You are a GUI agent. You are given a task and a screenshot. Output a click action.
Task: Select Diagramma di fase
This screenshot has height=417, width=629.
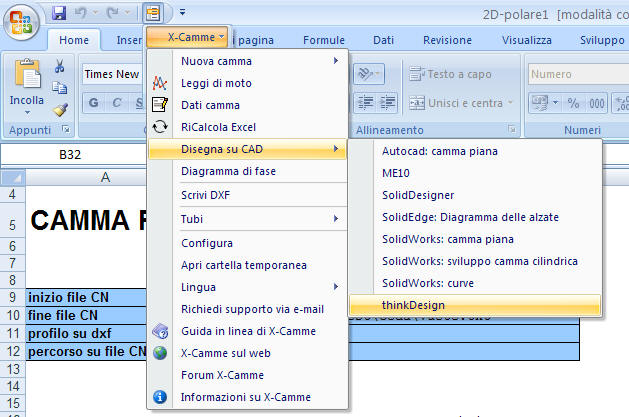coord(247,171)
